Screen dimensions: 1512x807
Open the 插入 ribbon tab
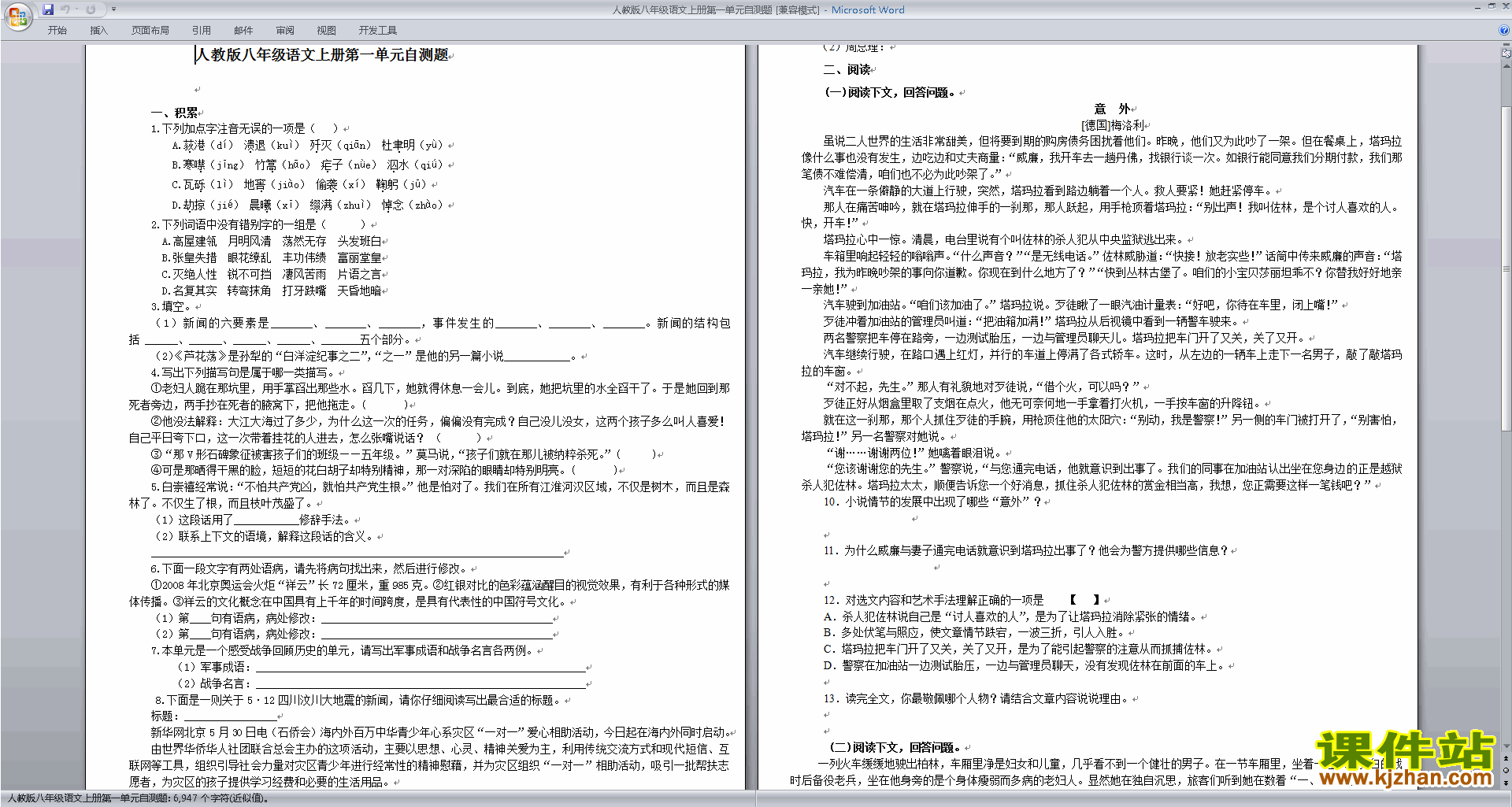click(98, 31)
